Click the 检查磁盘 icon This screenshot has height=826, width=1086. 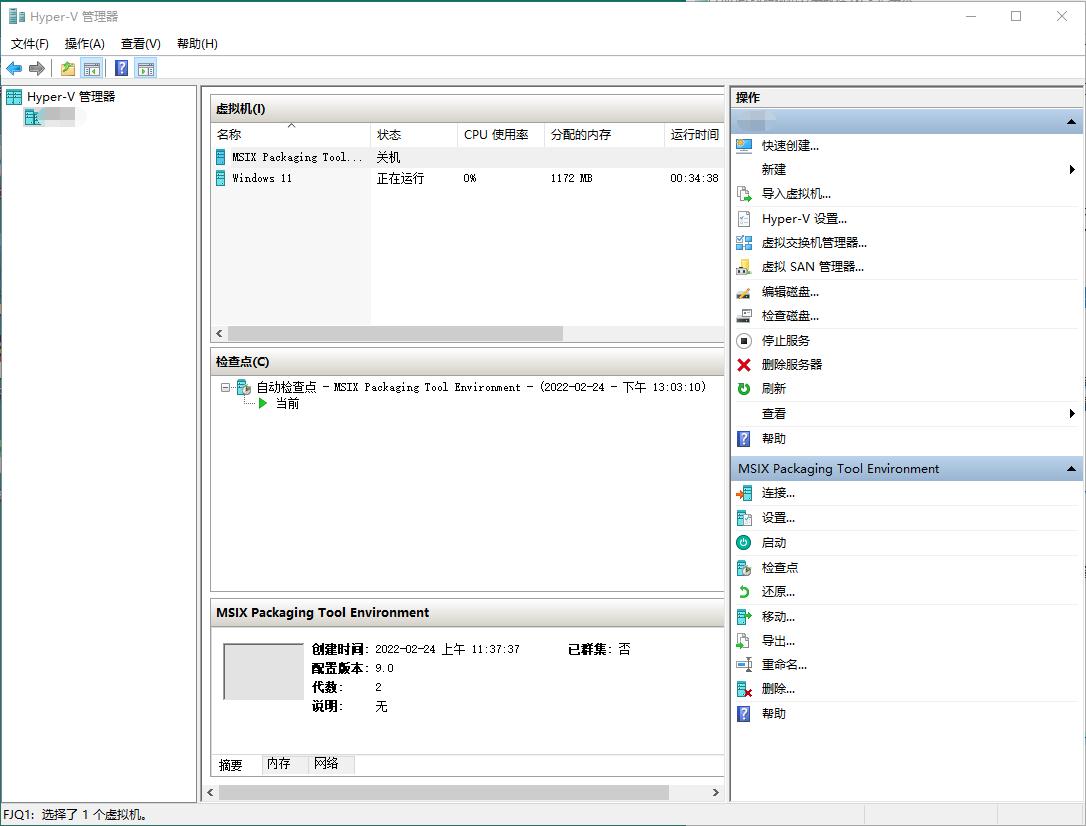pos(744,316)
